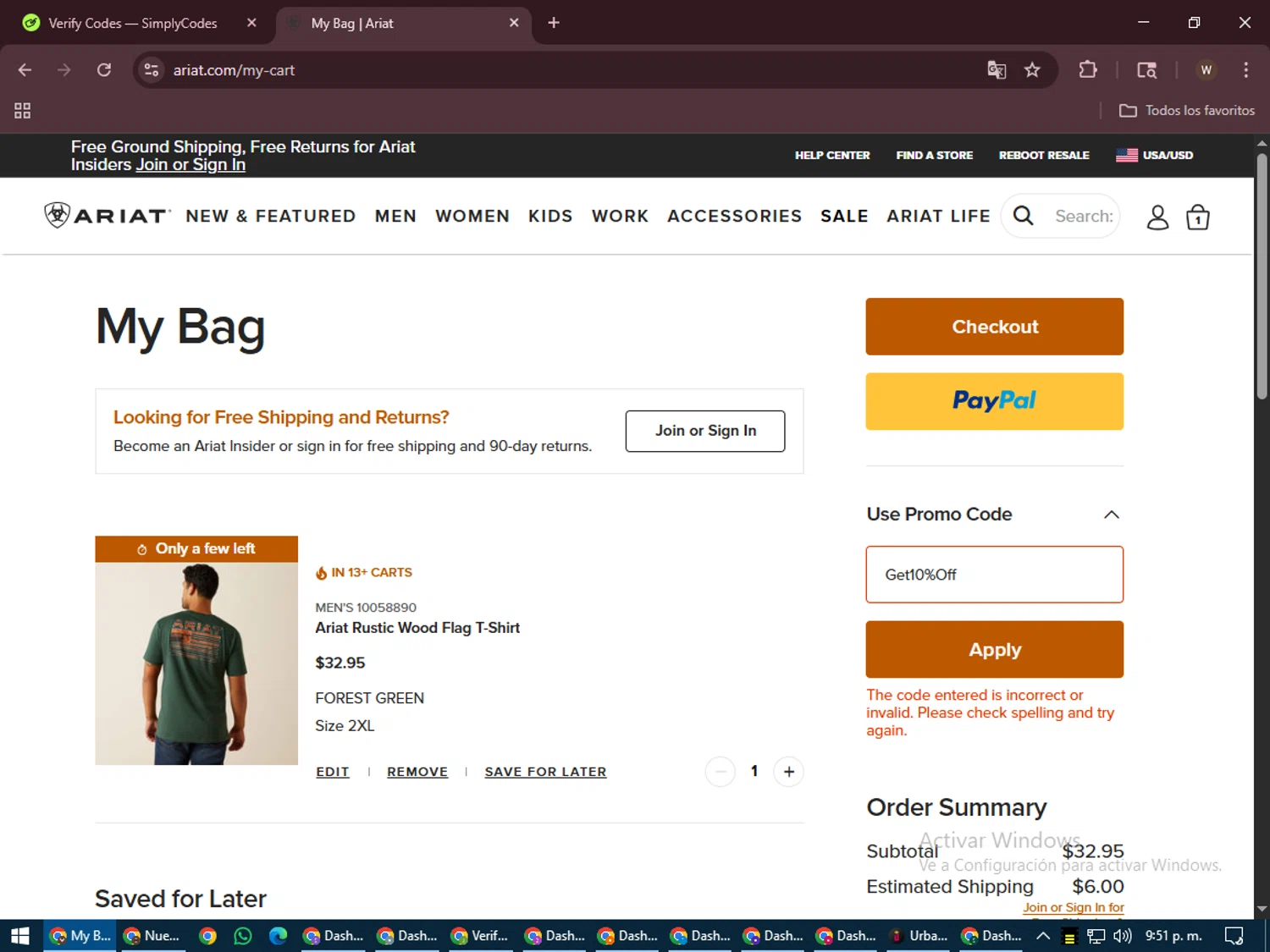
Task: Show hidden system tray icons
Action: point(1043,936)
